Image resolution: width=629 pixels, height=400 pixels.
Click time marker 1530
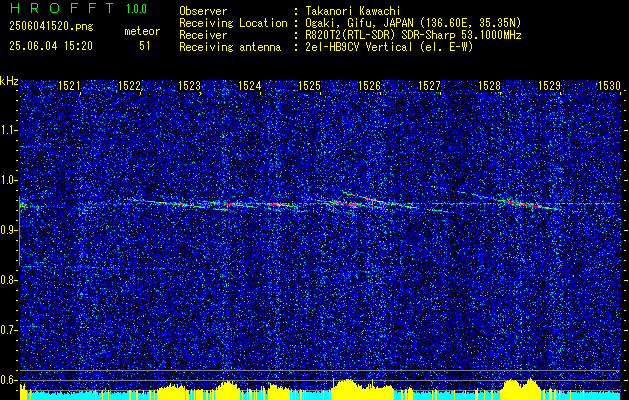click(x=609, y=85)
